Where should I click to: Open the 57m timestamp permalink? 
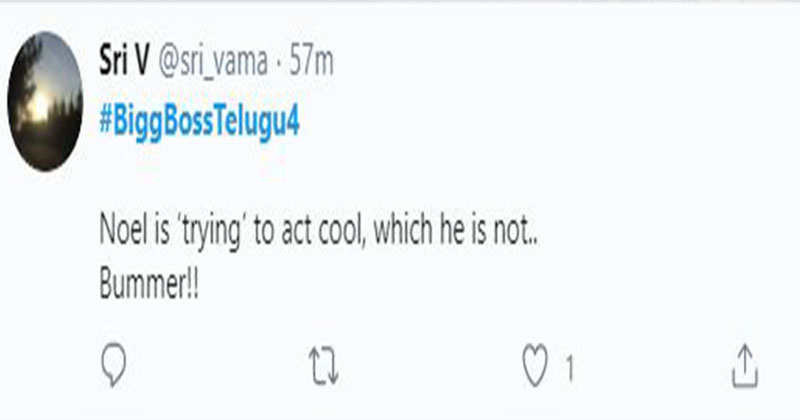[x=311, y=63]
